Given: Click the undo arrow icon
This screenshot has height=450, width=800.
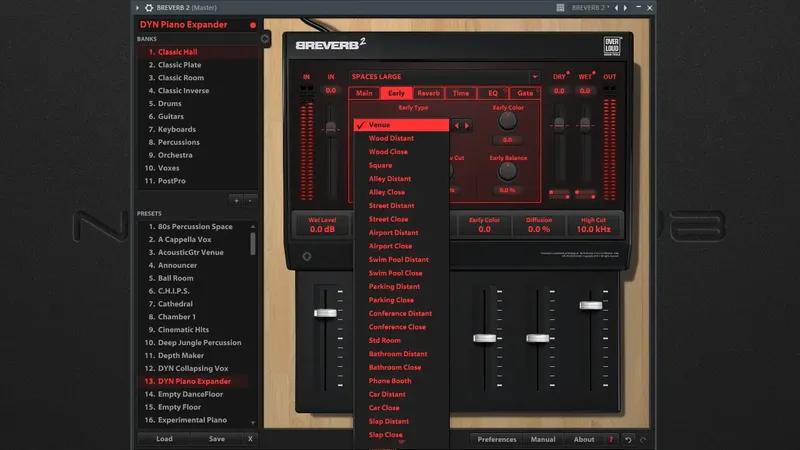Looking at the screenshot, I should coord(629,439).
